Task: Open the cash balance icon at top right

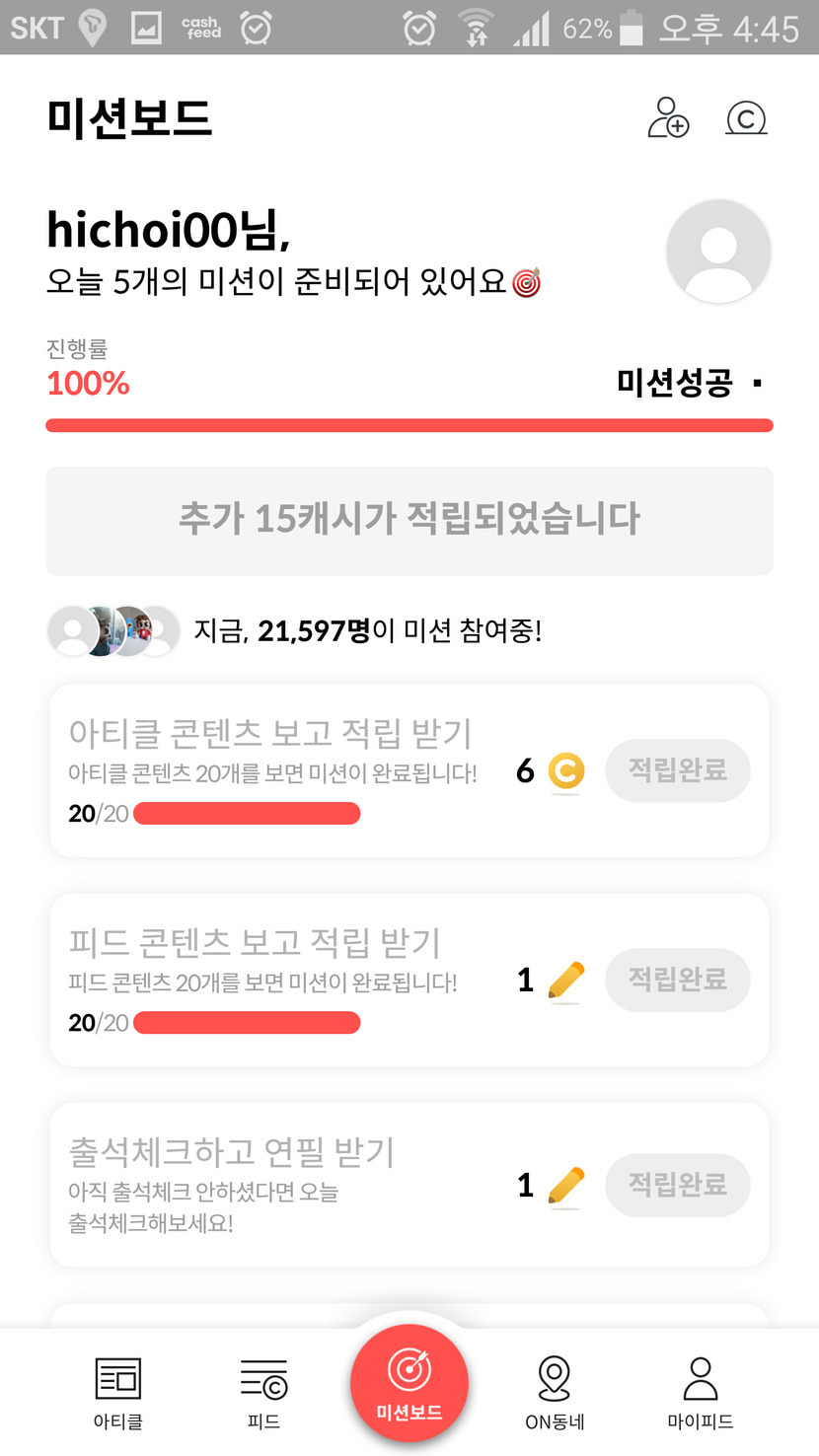Action: tap(746, 118)
